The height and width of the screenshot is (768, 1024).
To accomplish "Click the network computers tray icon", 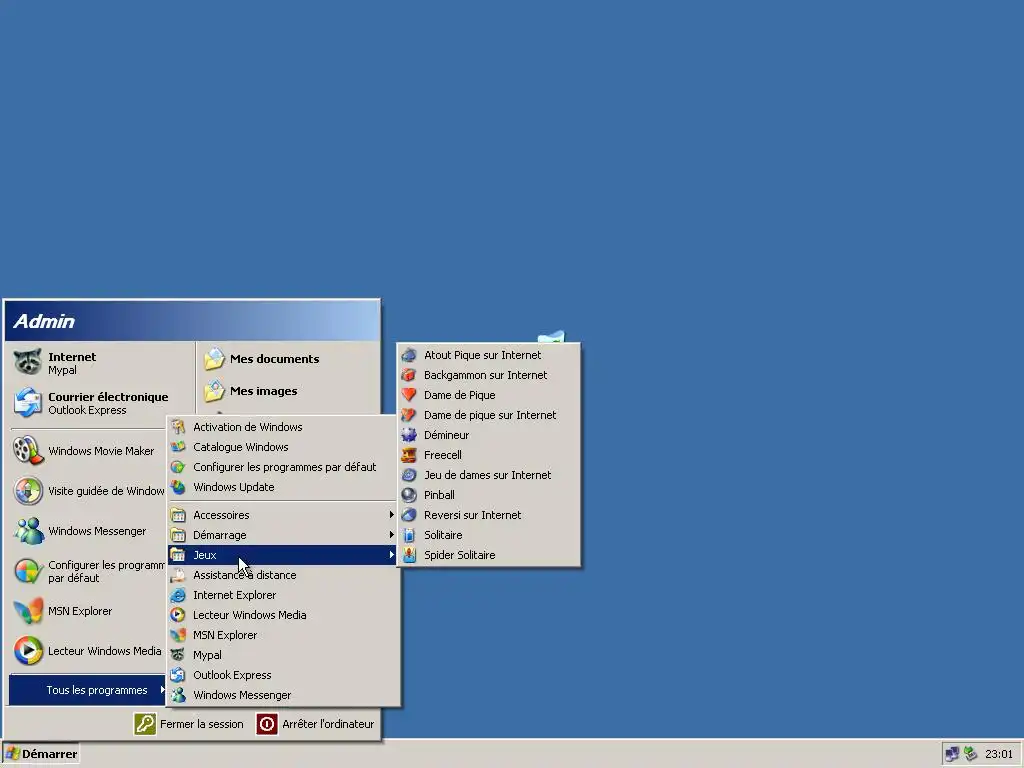I will point(952,754).
